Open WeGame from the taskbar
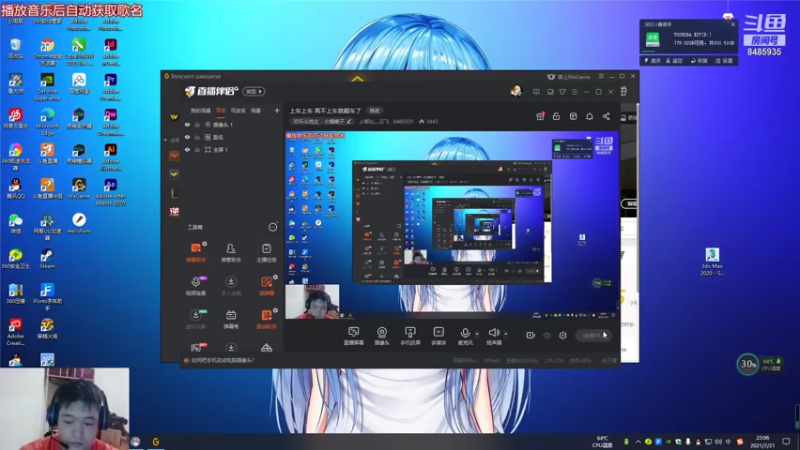Image resolution: width=800 pixels, height=450 pixels. 156,442
